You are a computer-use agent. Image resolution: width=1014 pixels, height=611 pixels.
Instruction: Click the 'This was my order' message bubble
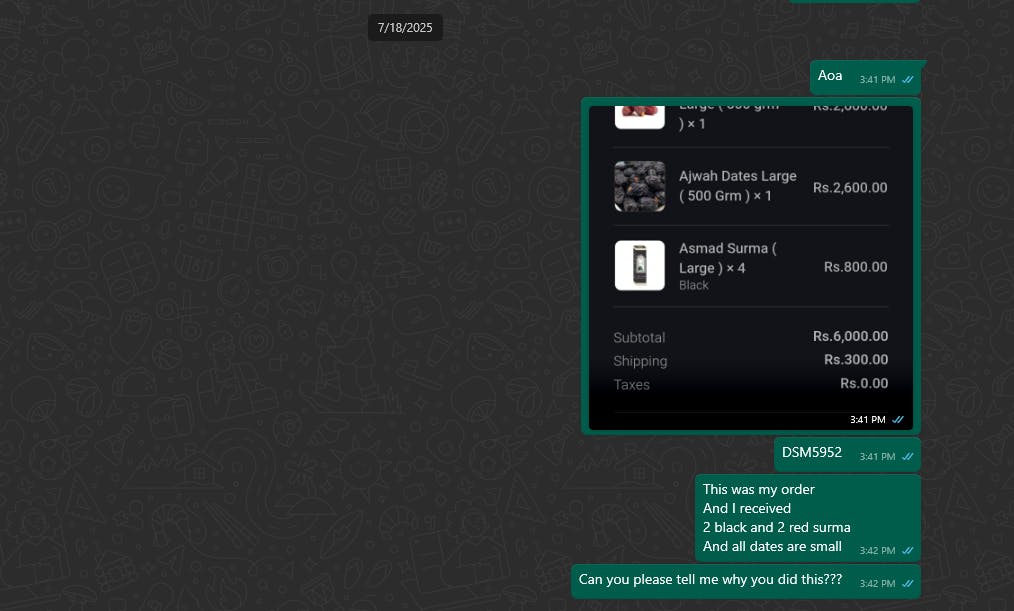[x=808, y=518]
